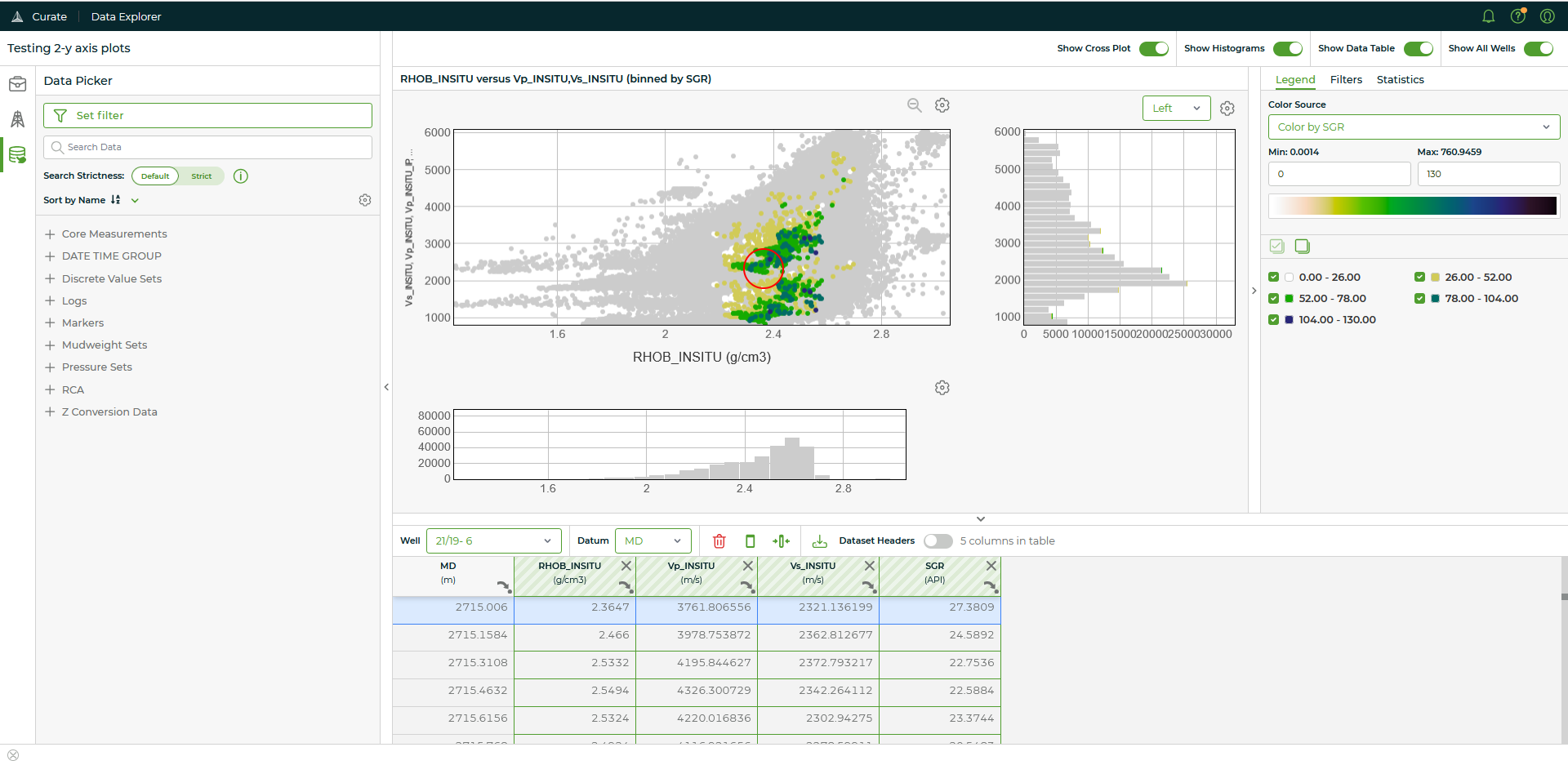Open the Well 21/19-6 dropdown
Viewport: 1568px width, 765px height.
[493, 541]
